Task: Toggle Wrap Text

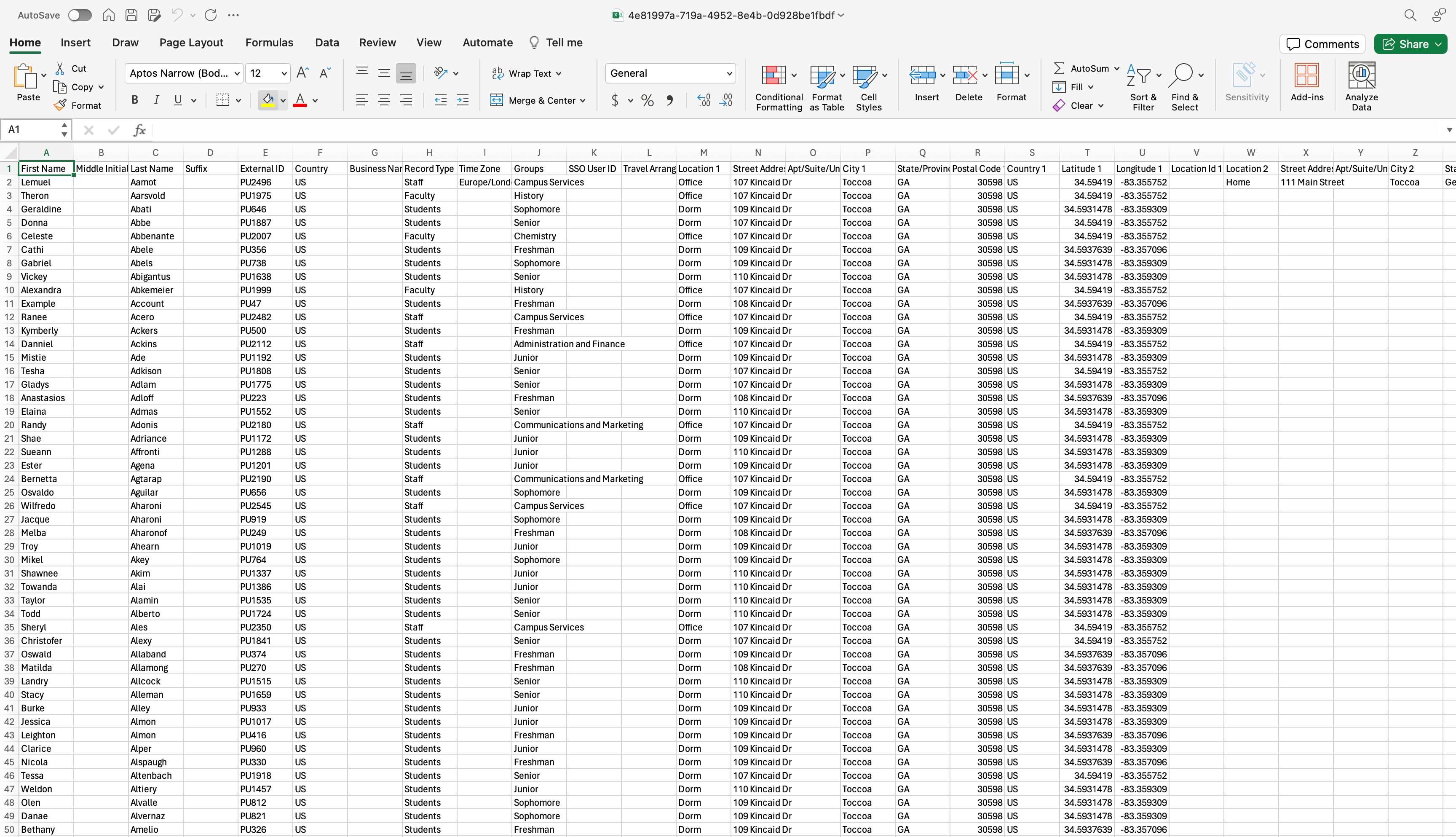Action: (526, 74)
